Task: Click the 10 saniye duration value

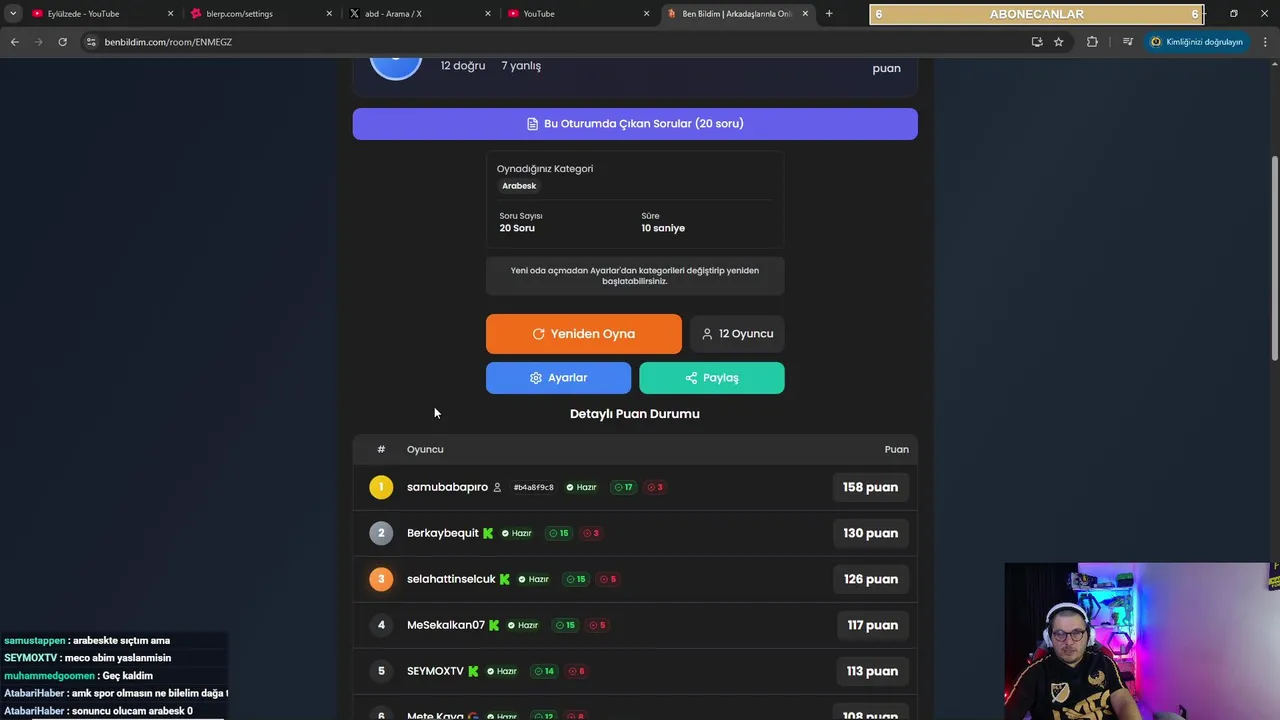Action: pos(663,228)
